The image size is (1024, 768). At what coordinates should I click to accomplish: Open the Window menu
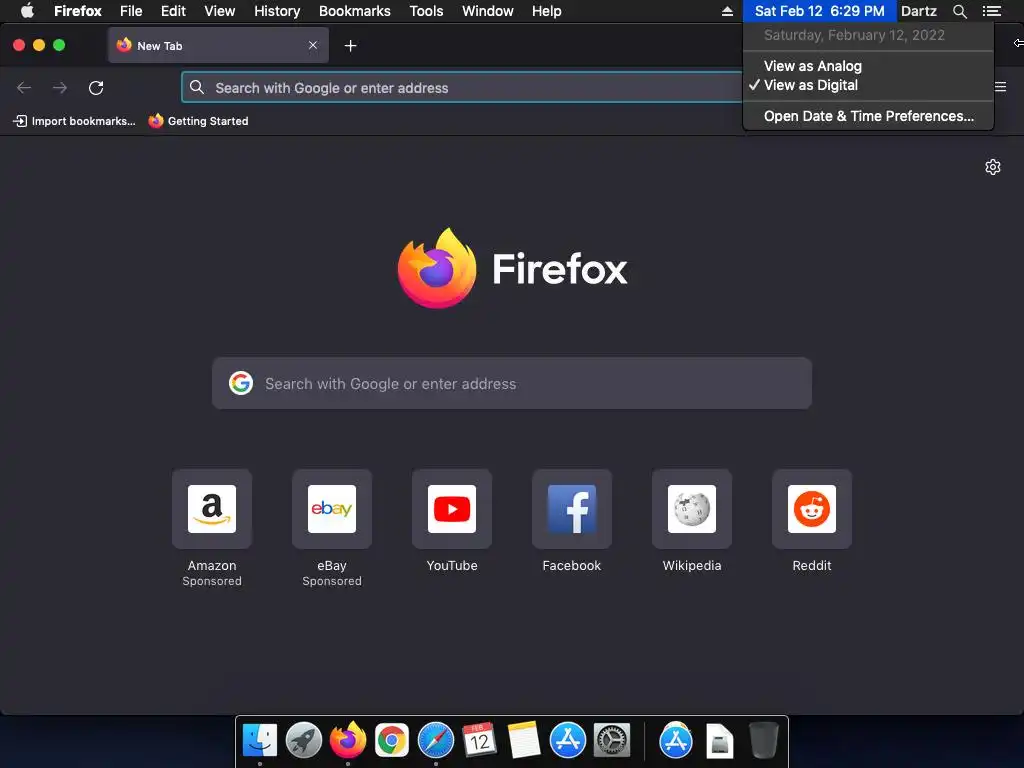coord(488,11)
